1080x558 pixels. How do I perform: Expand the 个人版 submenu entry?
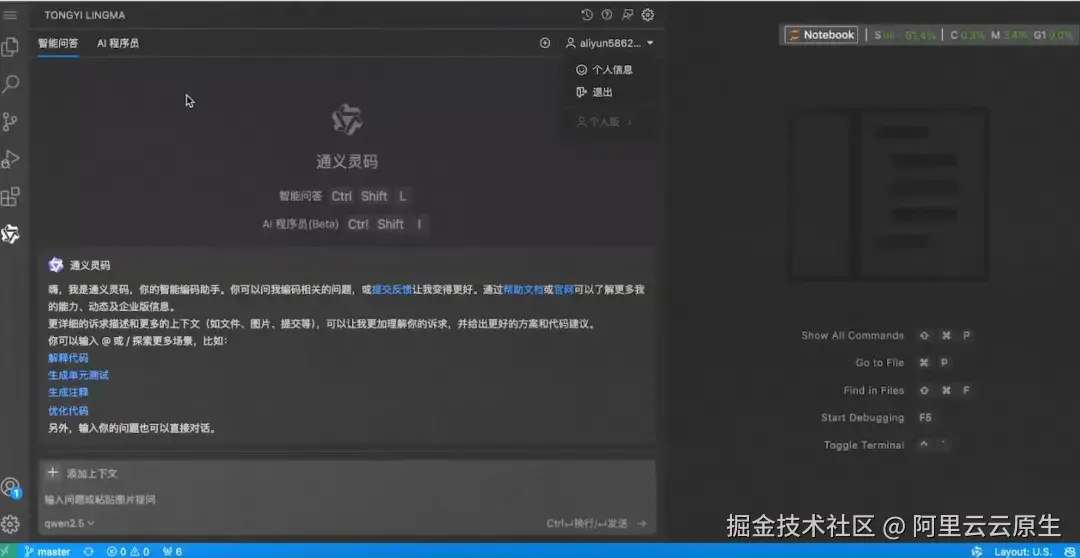click(604, 122)
